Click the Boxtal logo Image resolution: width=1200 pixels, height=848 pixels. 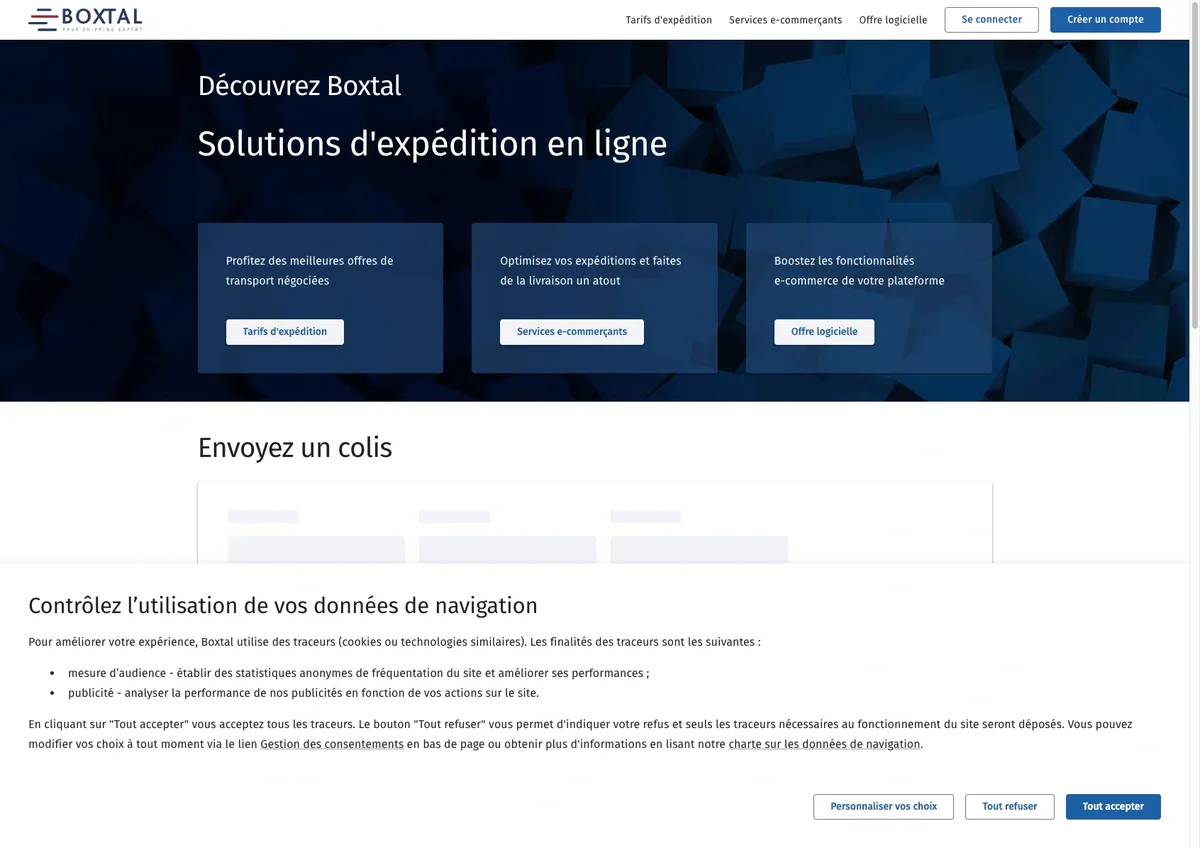click(85, 19)
